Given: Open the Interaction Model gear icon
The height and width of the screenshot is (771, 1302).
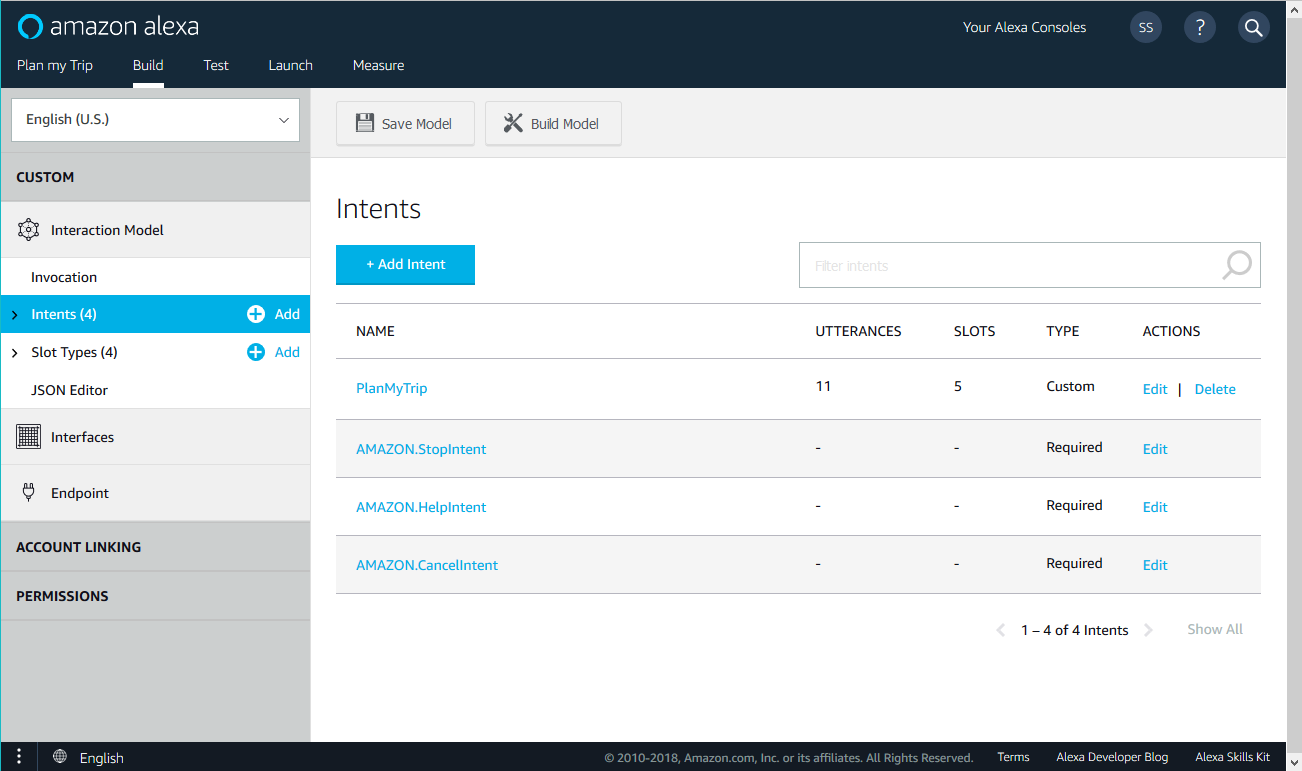Looking at the screenshot, I should click(x=28, y=229).
